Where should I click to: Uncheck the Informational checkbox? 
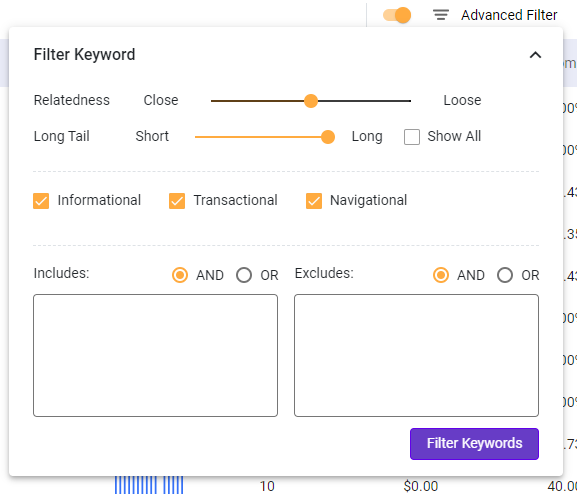[x=41, y=201]
